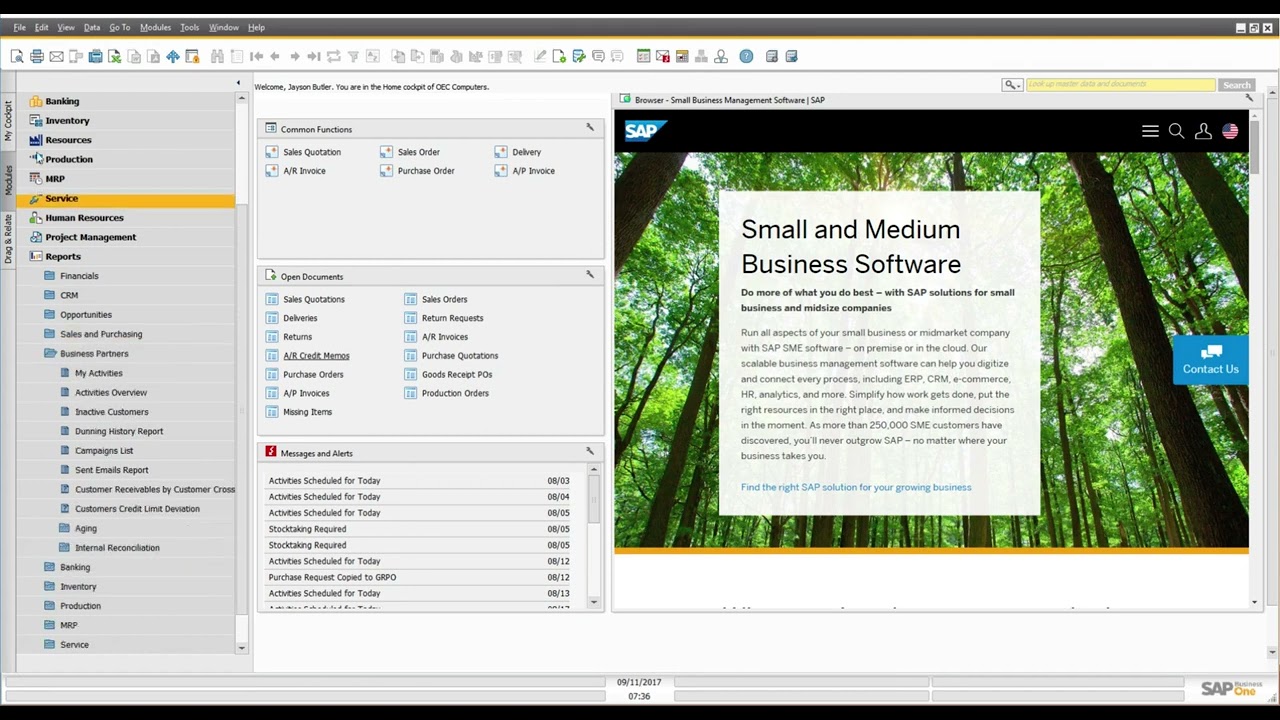Click the SAP logo in browser widget

click(x=645, y=131)
